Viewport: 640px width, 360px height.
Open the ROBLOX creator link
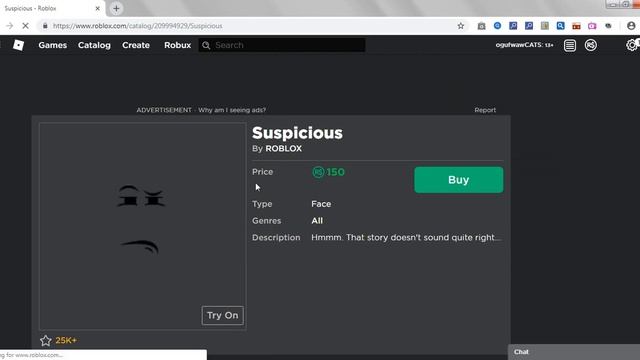(284, 149)
